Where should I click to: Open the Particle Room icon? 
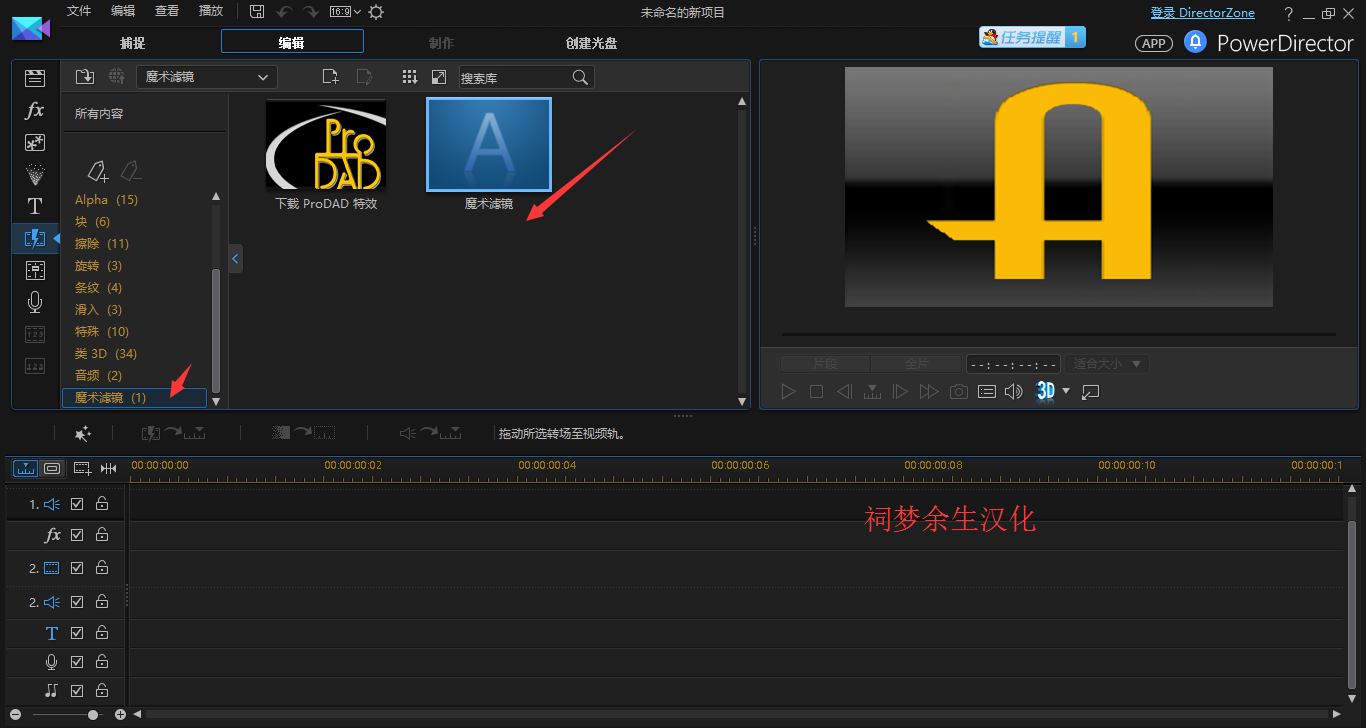[35, 174]
